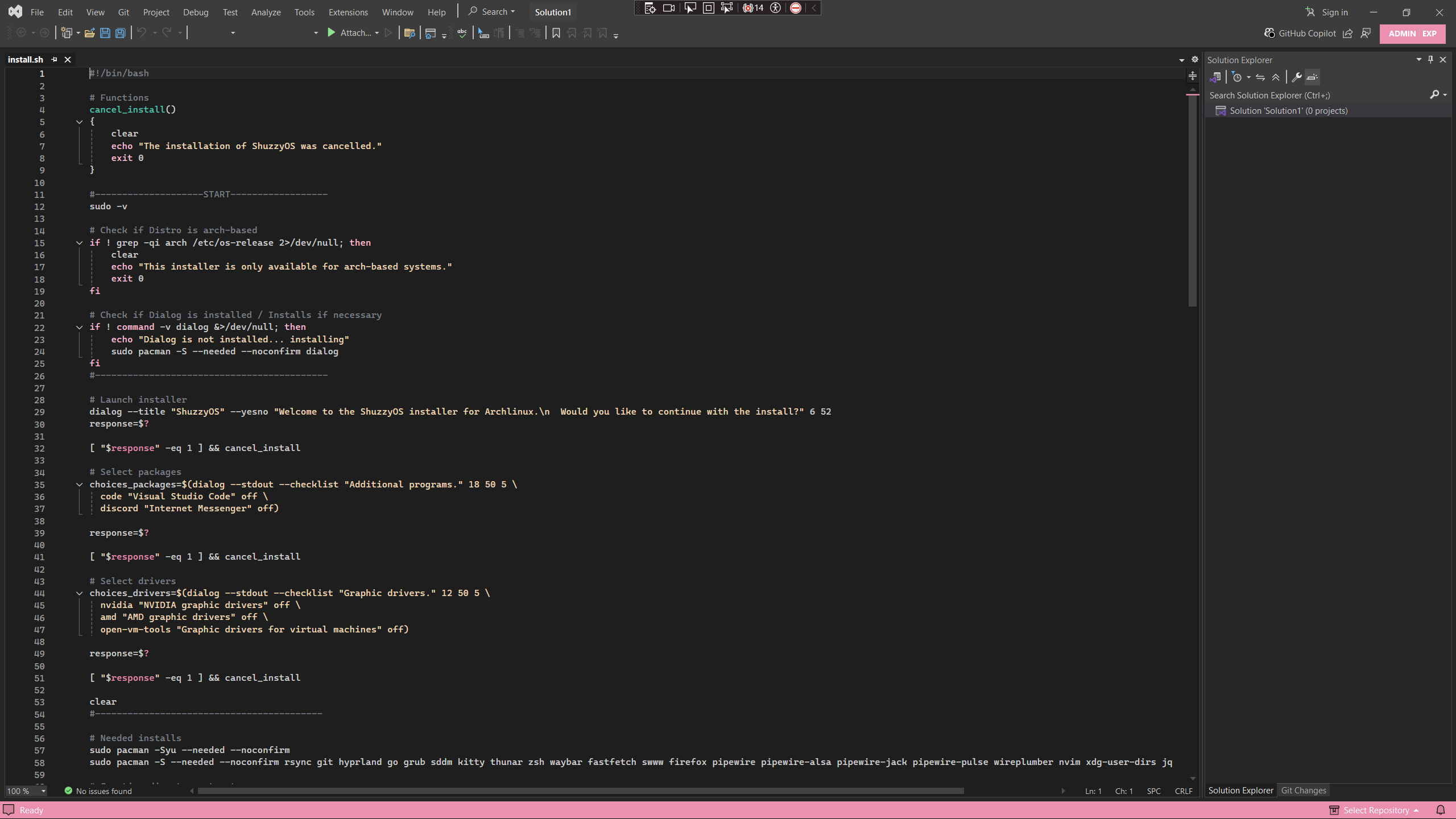Click the spell checker abc icon
The height and width of the screenshot is (819, 1456).
click(x=462, y=33)
